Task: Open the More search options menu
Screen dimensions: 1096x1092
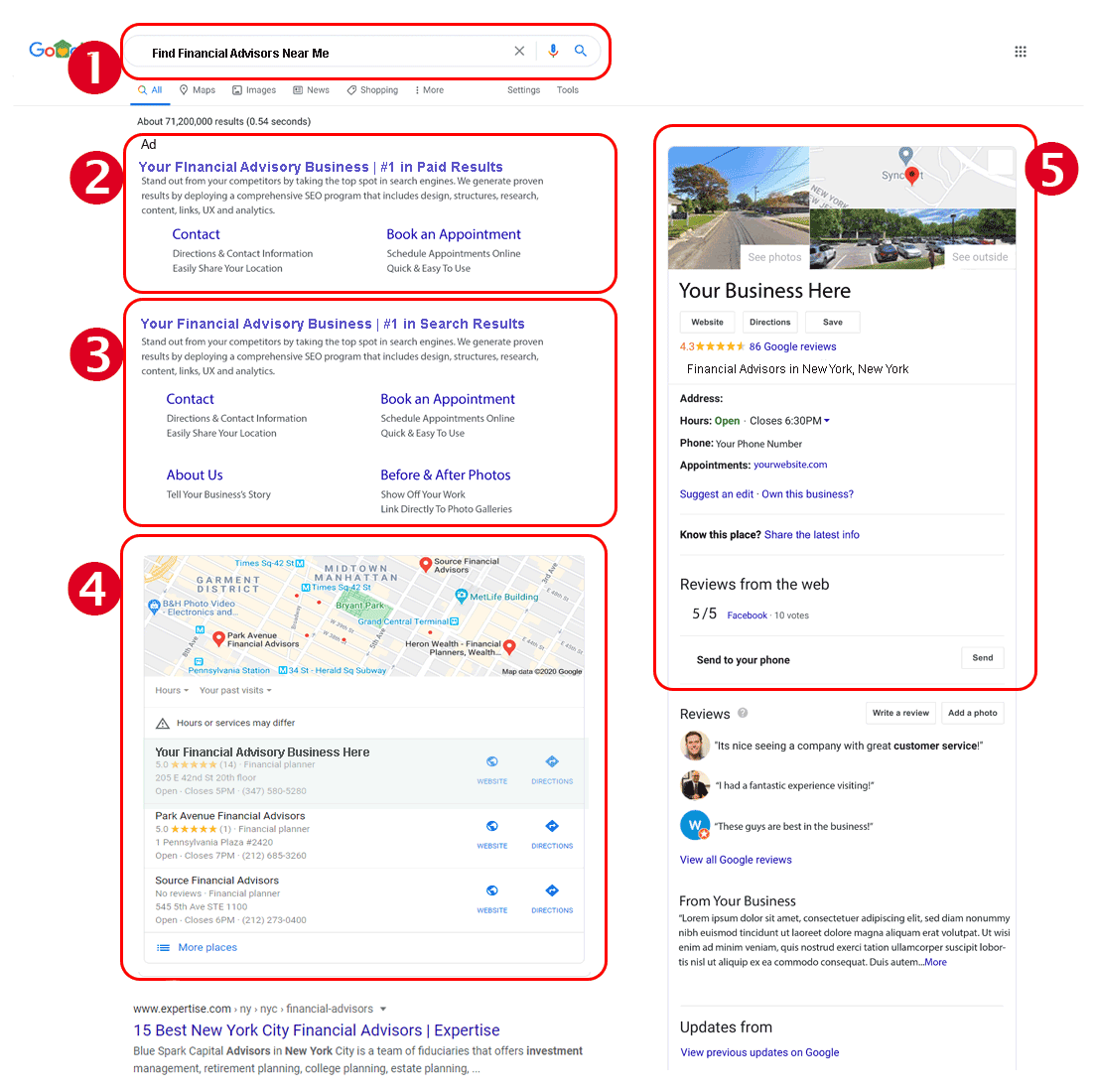Action: [x=429, y=90]
